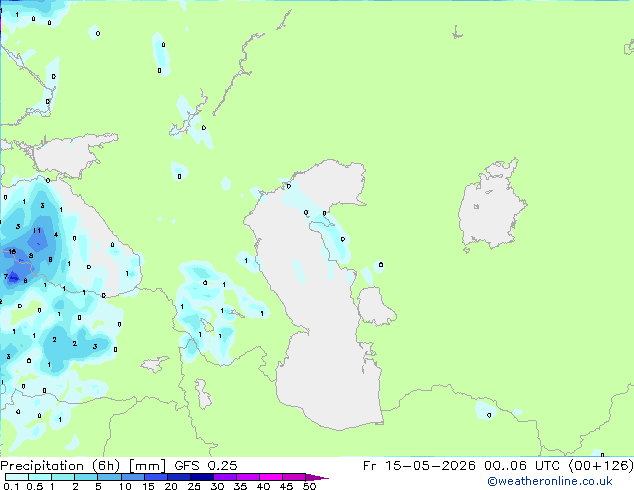The width and height of the screenshot is (634, 490).
Task: Click the legend scale label '50'
Action: click(x=309, y=486)
